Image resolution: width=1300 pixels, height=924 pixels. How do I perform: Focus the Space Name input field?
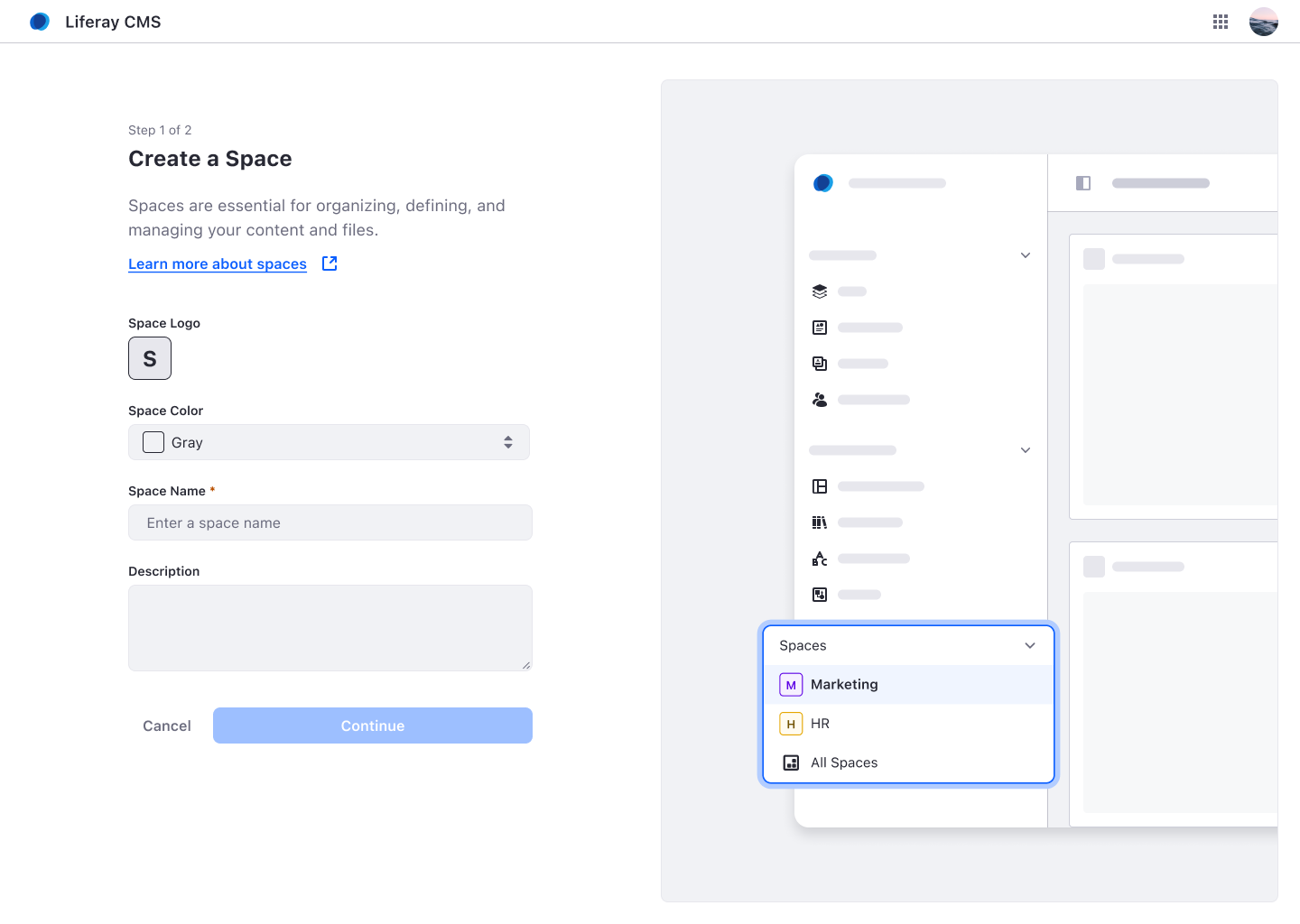click(330, 522)
